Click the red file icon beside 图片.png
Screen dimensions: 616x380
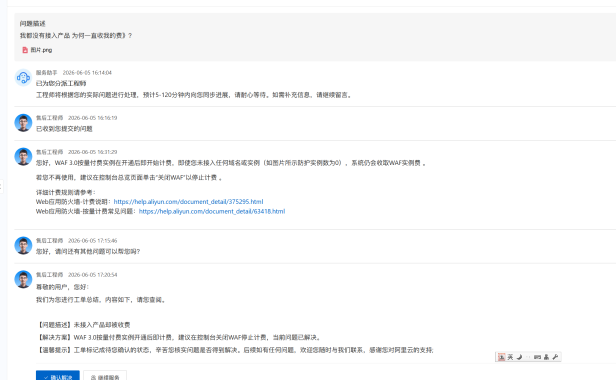coord(25,50)
